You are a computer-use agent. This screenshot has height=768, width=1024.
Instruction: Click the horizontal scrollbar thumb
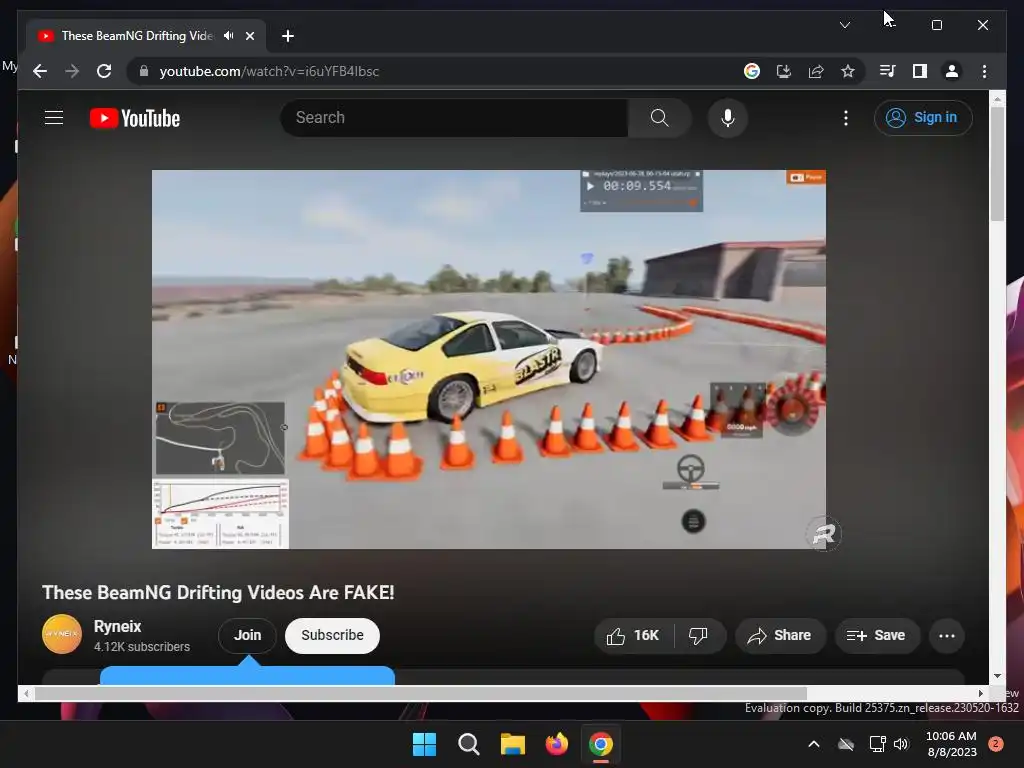pos(421,693)
